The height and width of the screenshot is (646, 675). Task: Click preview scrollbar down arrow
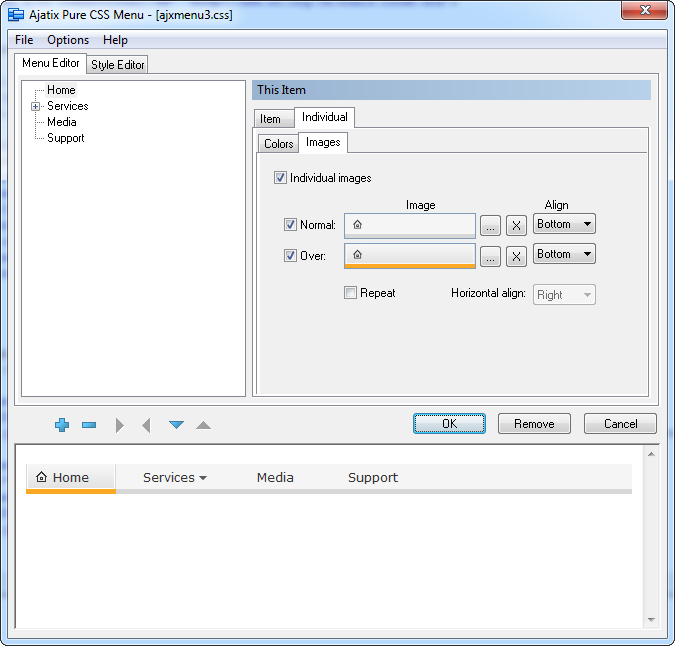pyautogui.click(x=651, y=620)
